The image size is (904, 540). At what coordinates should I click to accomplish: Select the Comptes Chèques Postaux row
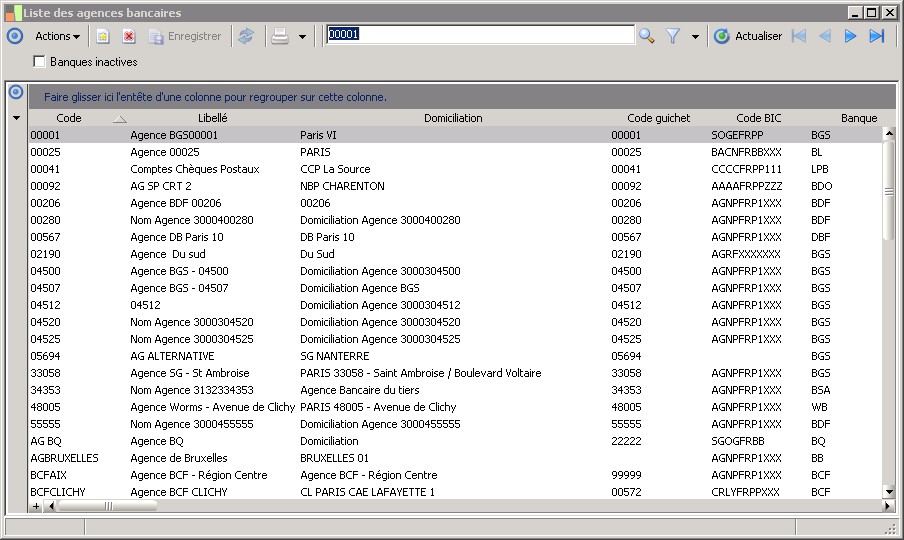click(x=194, y=169)
